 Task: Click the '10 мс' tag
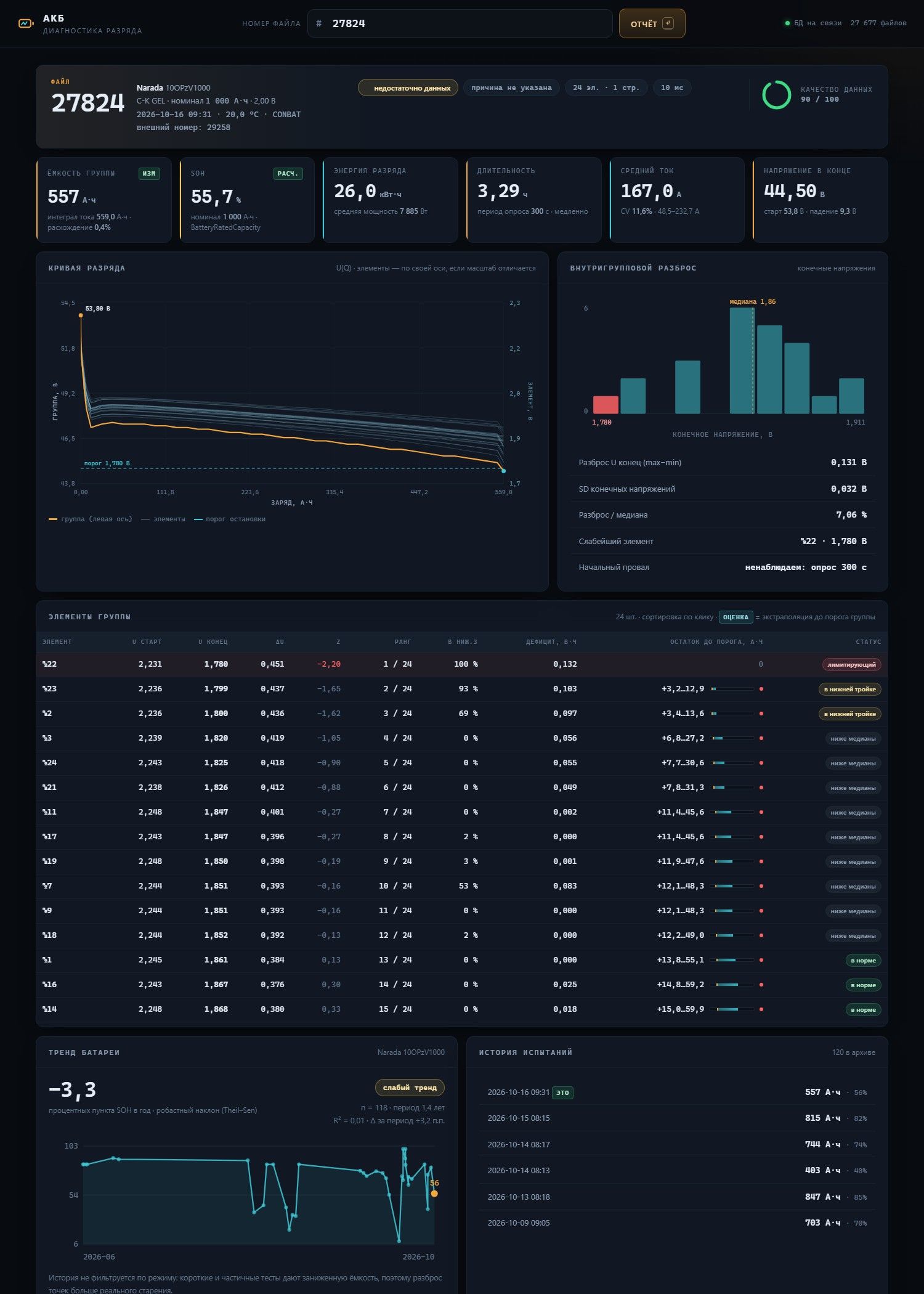click(672, 87)
